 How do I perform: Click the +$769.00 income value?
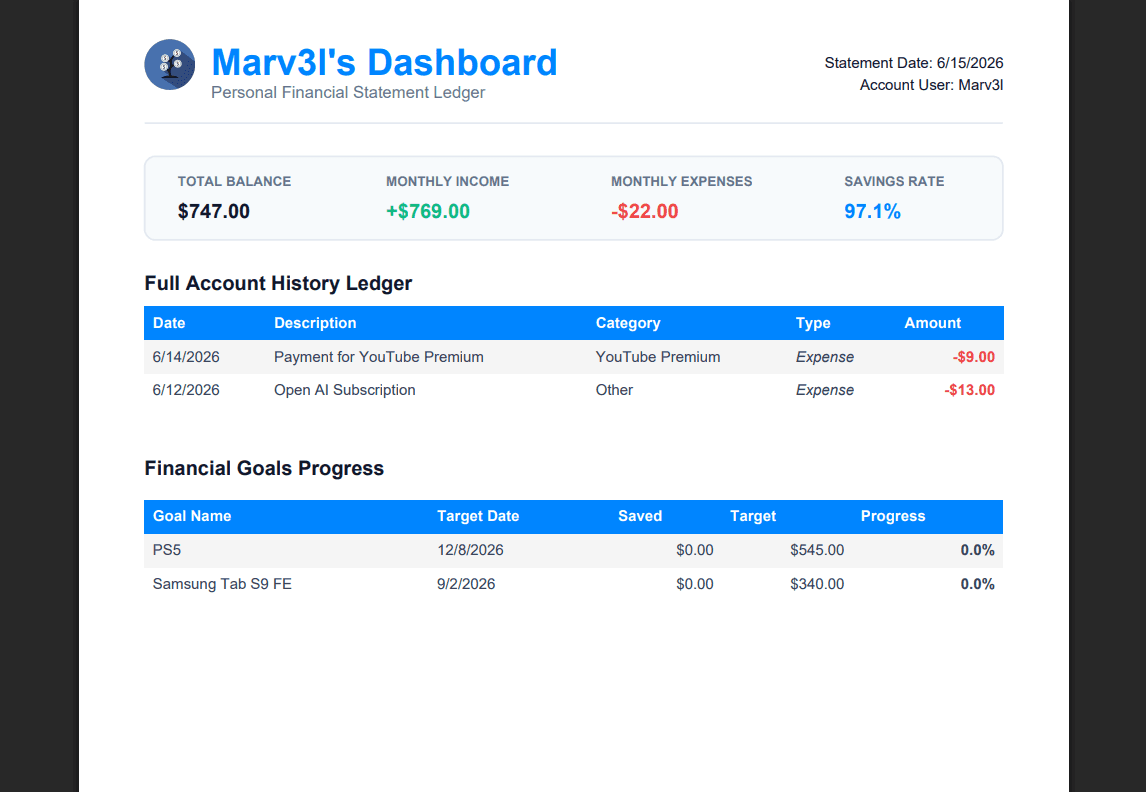coord(428,211)
